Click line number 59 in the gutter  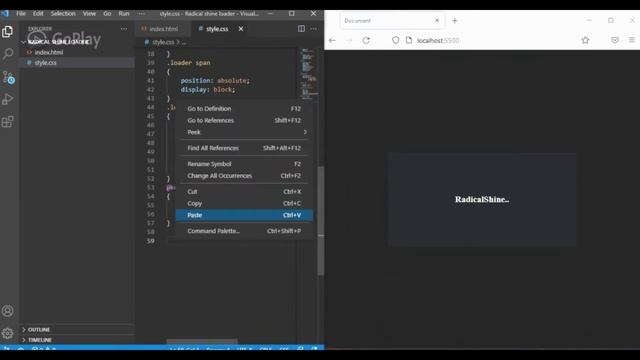coord(151,241)
